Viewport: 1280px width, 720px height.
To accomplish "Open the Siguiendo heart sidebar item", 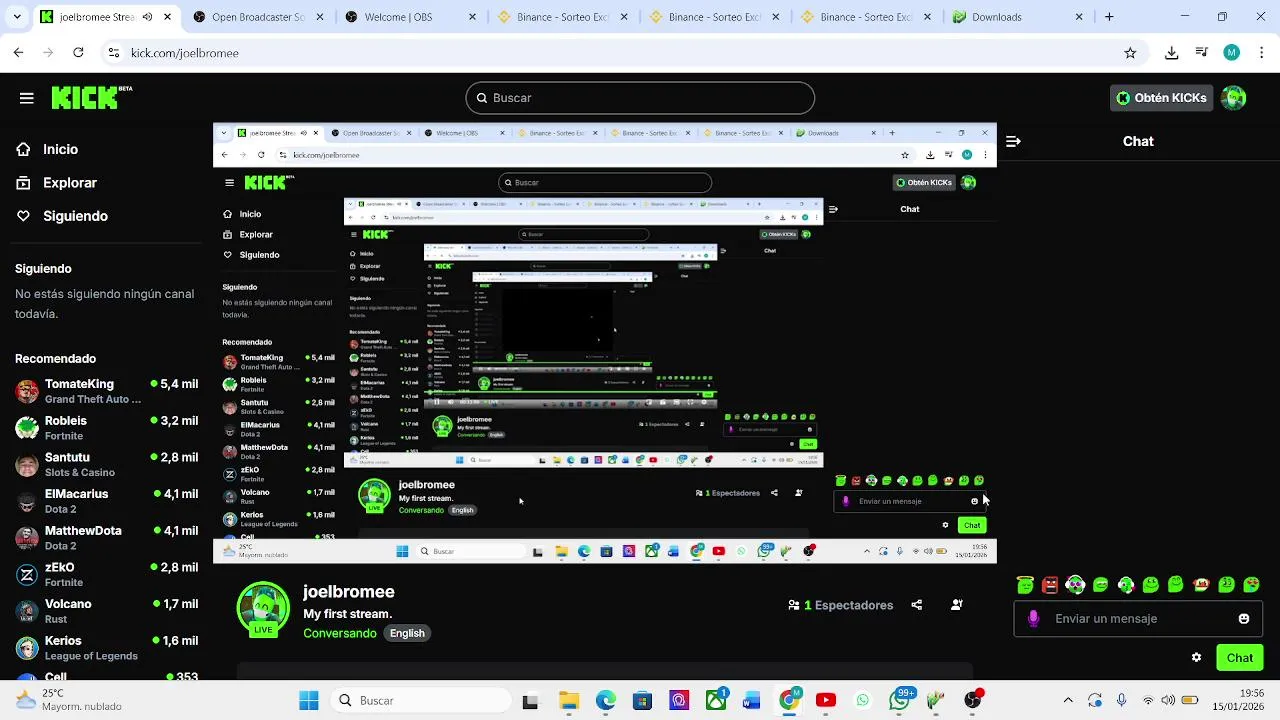I will click(75, 216).
